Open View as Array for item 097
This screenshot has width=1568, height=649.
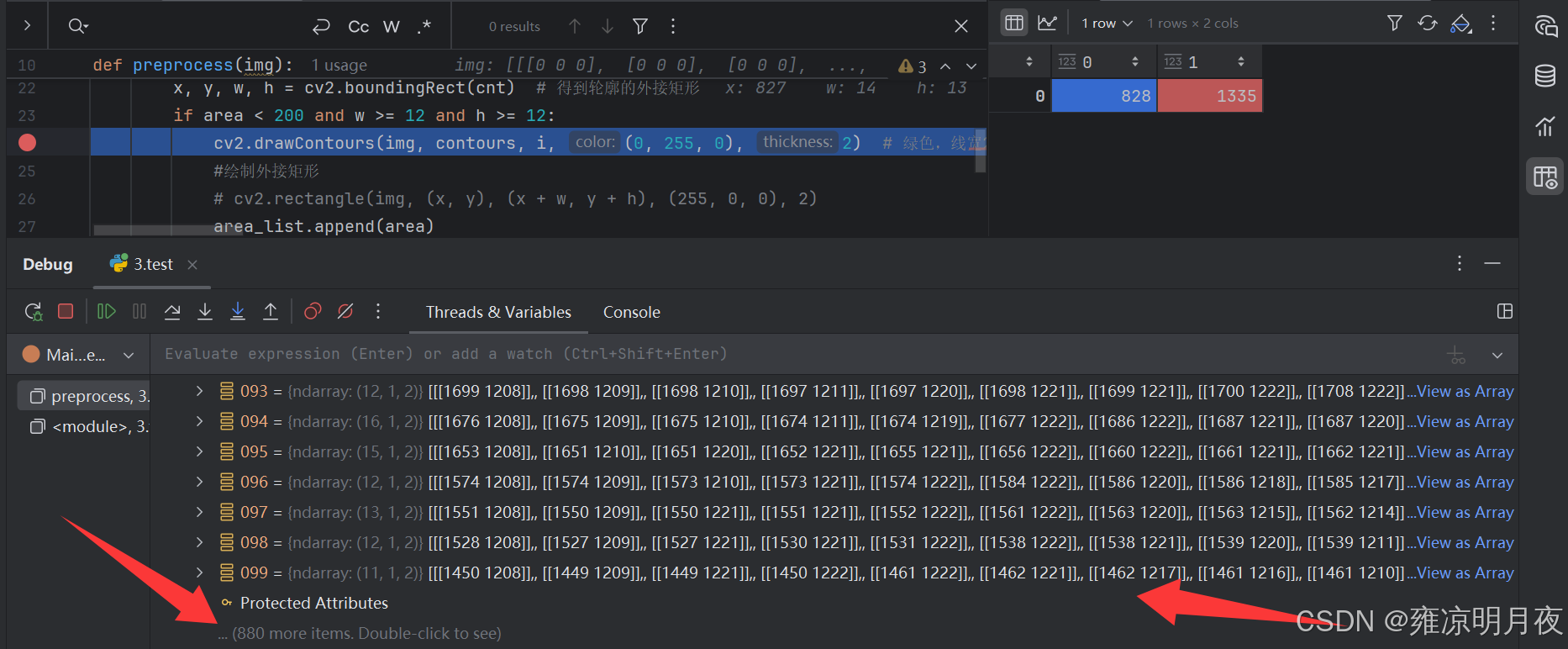(1465, 512)
